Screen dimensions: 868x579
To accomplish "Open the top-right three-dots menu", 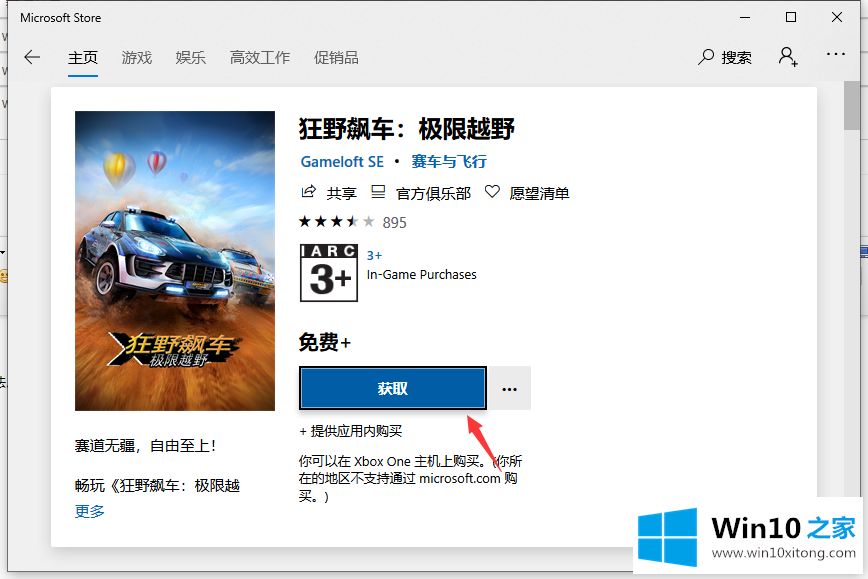I will (x=836, y=55).
